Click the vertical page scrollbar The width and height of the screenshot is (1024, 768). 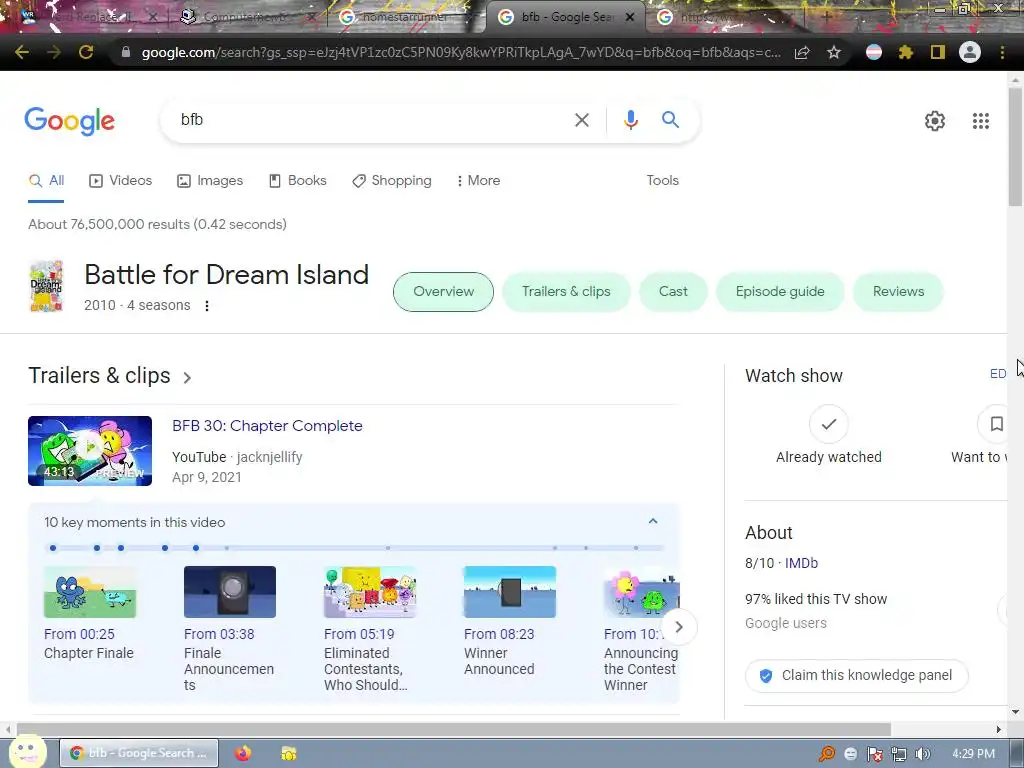(1016, 147)
